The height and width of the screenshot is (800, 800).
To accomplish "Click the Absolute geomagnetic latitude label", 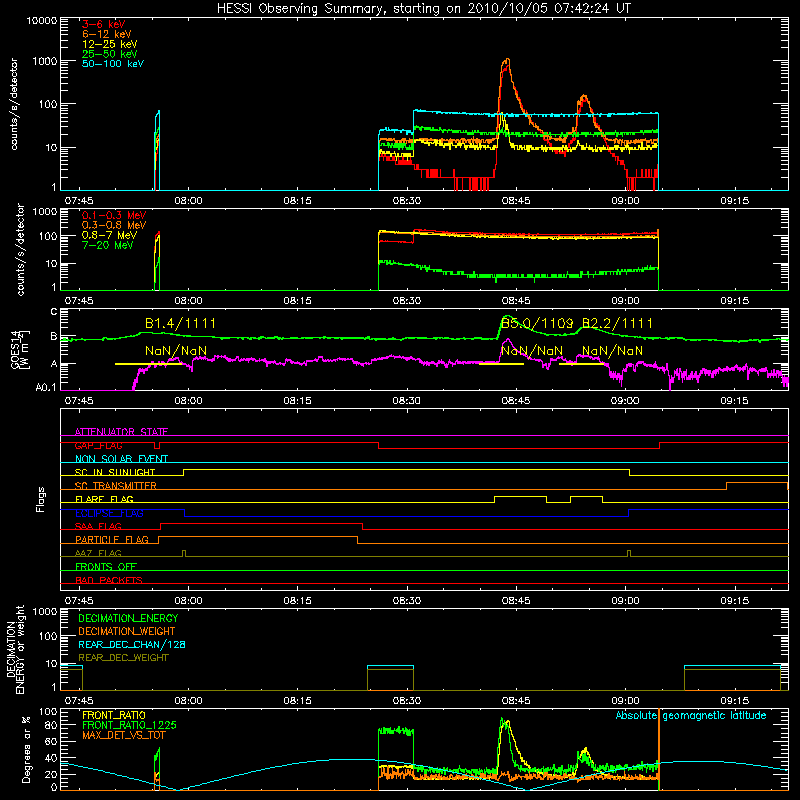I will (691, 715).
